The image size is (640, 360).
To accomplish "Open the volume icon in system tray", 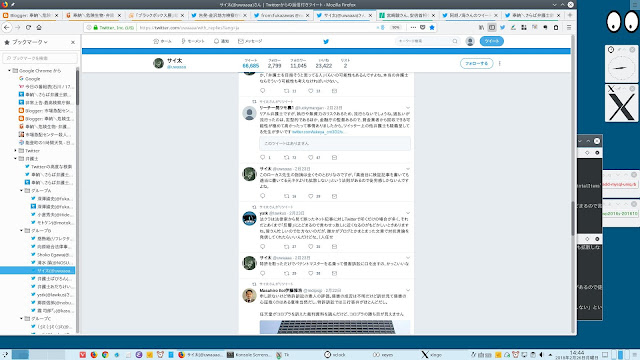I will [541, 355].
